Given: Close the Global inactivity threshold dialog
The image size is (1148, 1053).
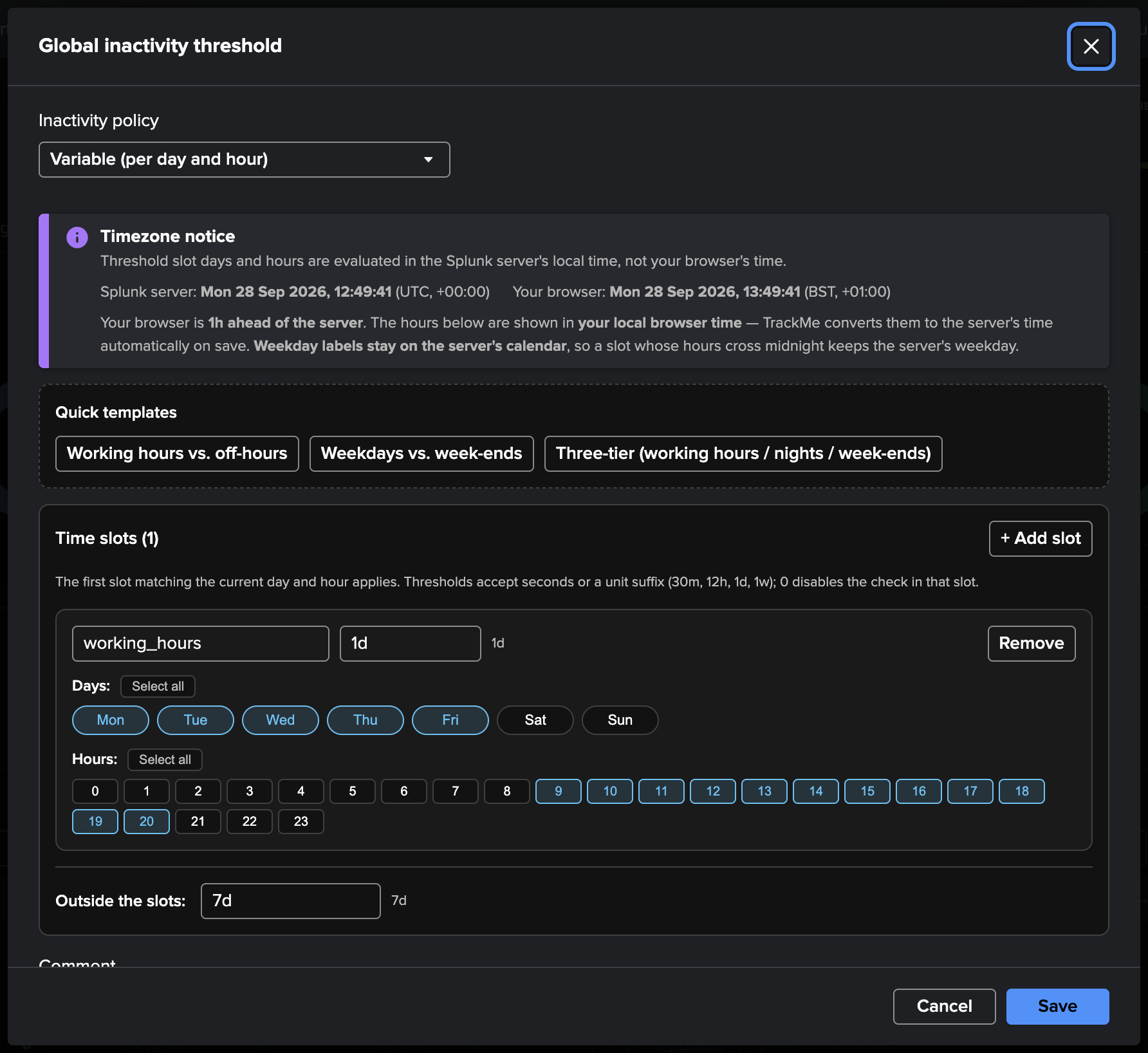Looking at the screenshot, I should 1091,46.
